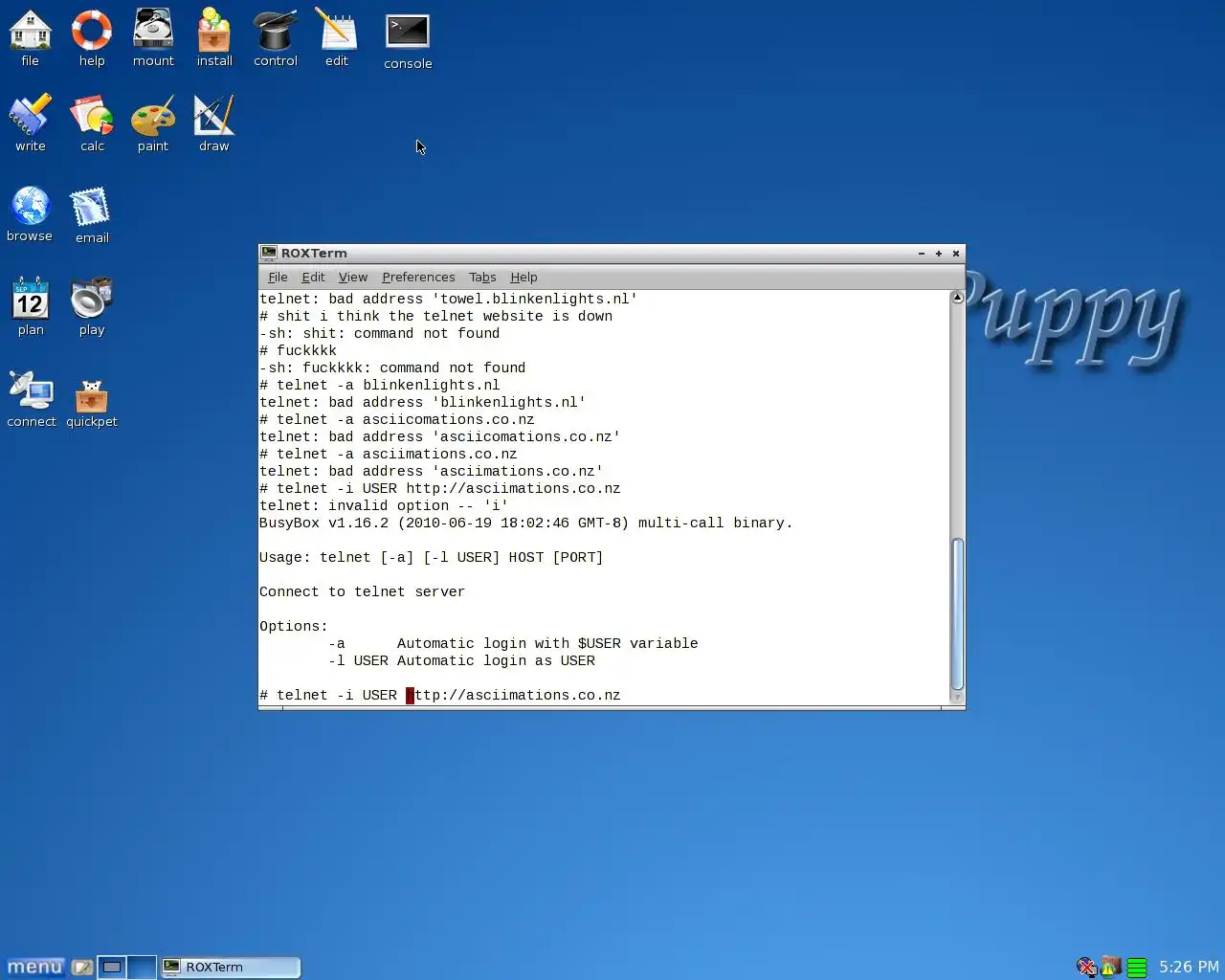This screenshot has height=980, width=1225.
Task: Click the '# telnet -a blinkenlights.nl' command line
Action: click(380, 386)
